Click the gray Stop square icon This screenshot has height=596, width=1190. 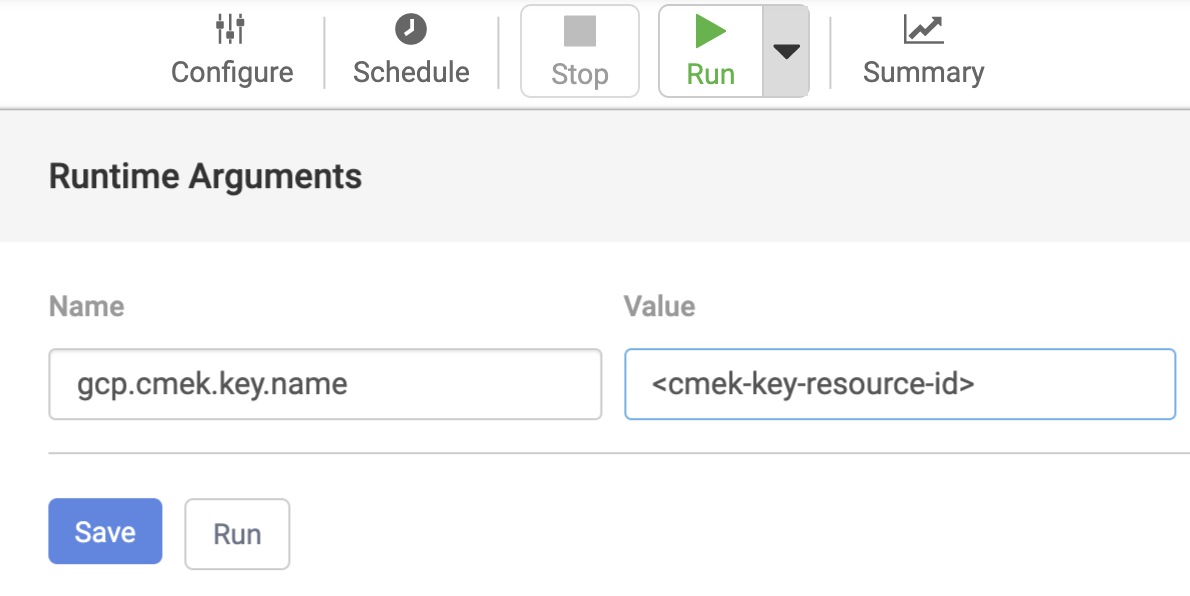click(x=580, y=30)
